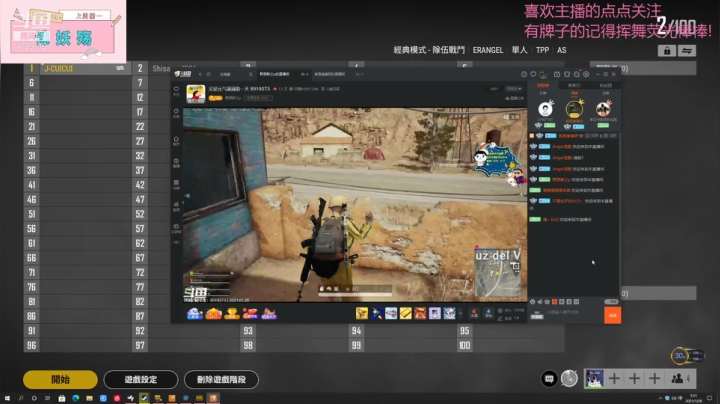The width and height of the screenshot is (720, 404).
Task: Select the middle tab in chat panel
Action: tap(574, 85)
